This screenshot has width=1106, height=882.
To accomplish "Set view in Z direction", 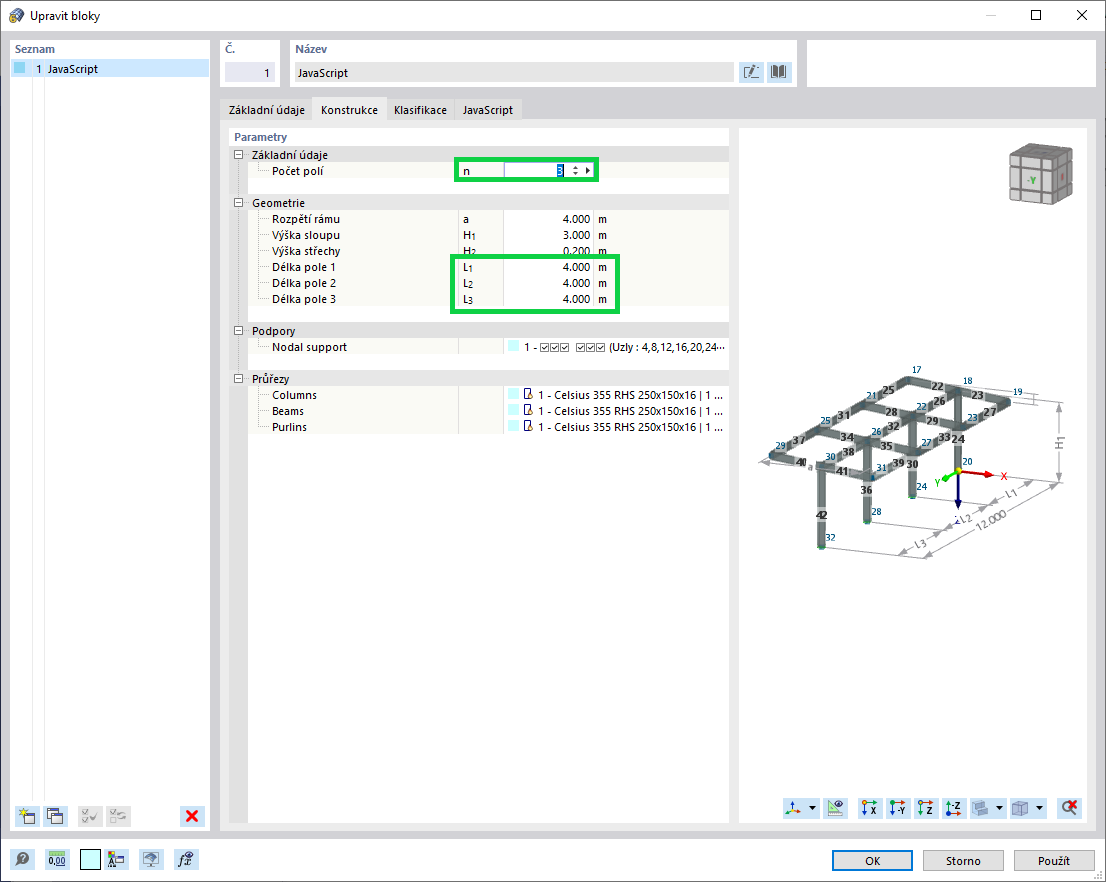I will 925,808.
